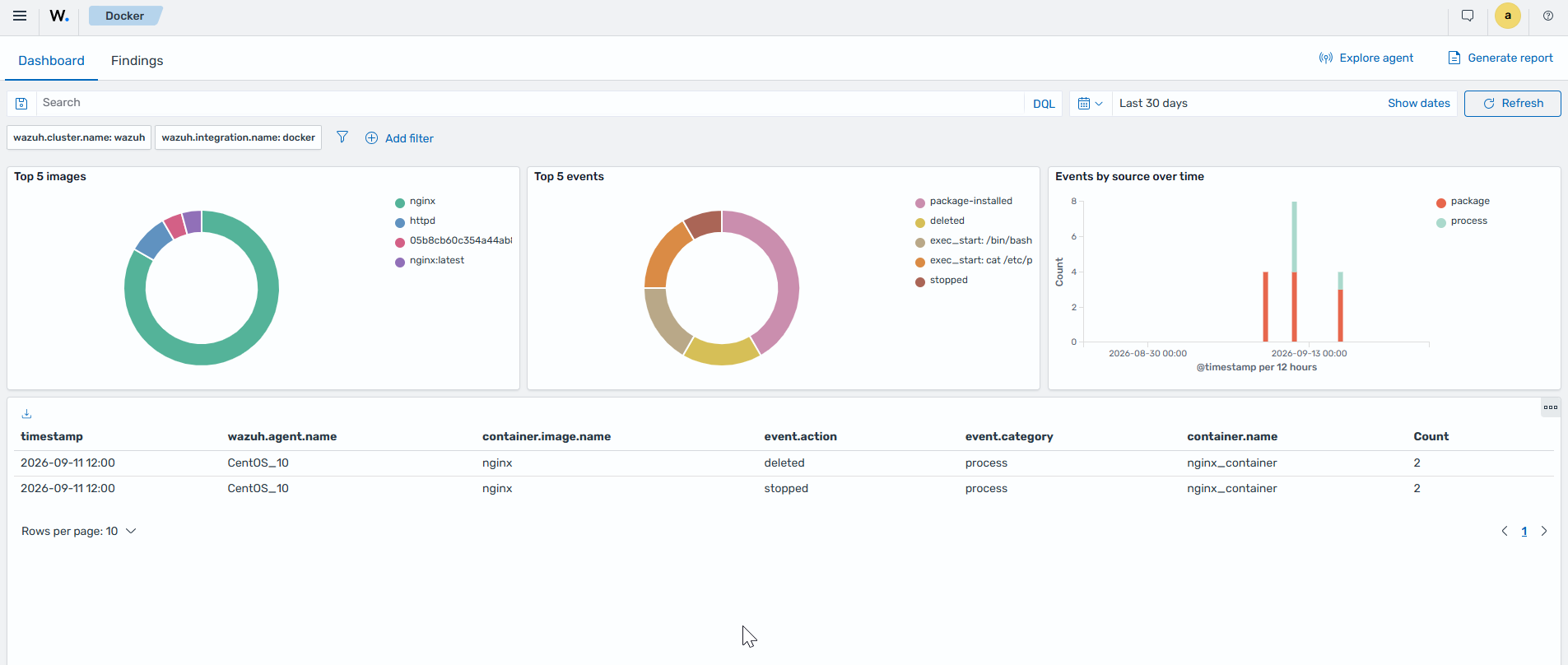Click Explore agent link
Viewport: 1568px width, 665px height.
click(x=1366, y=58)
